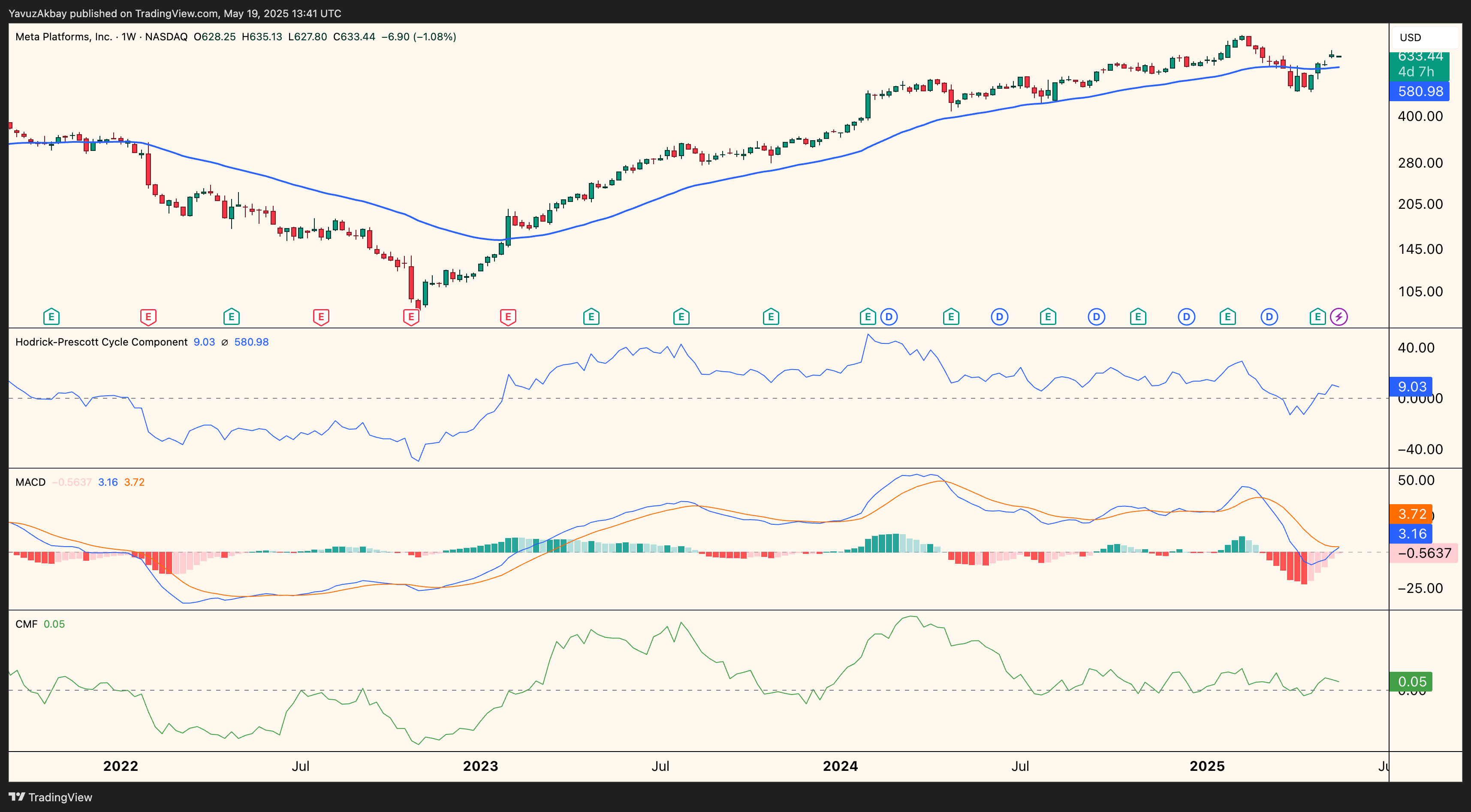Image resolution: width=1471 pixels, height=812 pixels.
Task: Click the blue dividend marker next to the lightning icon
Action: [x=1269, y=316]
